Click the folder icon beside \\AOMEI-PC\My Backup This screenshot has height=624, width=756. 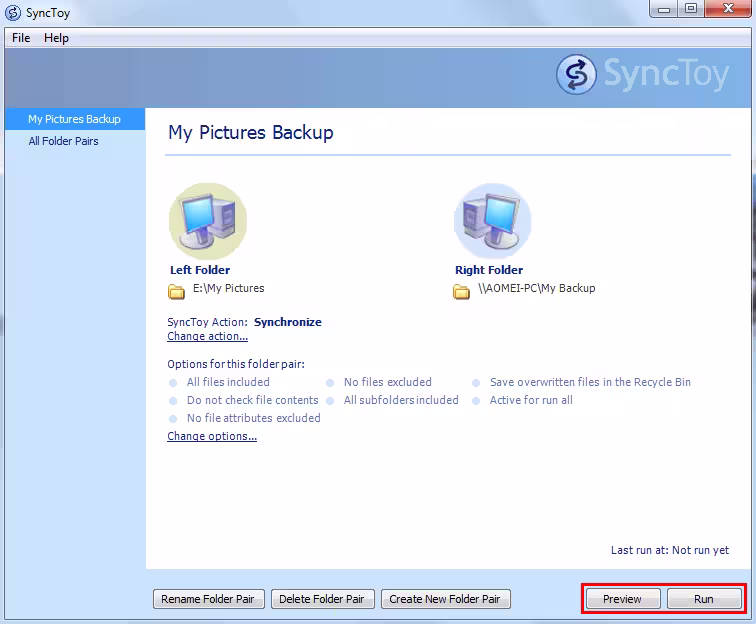461,291
